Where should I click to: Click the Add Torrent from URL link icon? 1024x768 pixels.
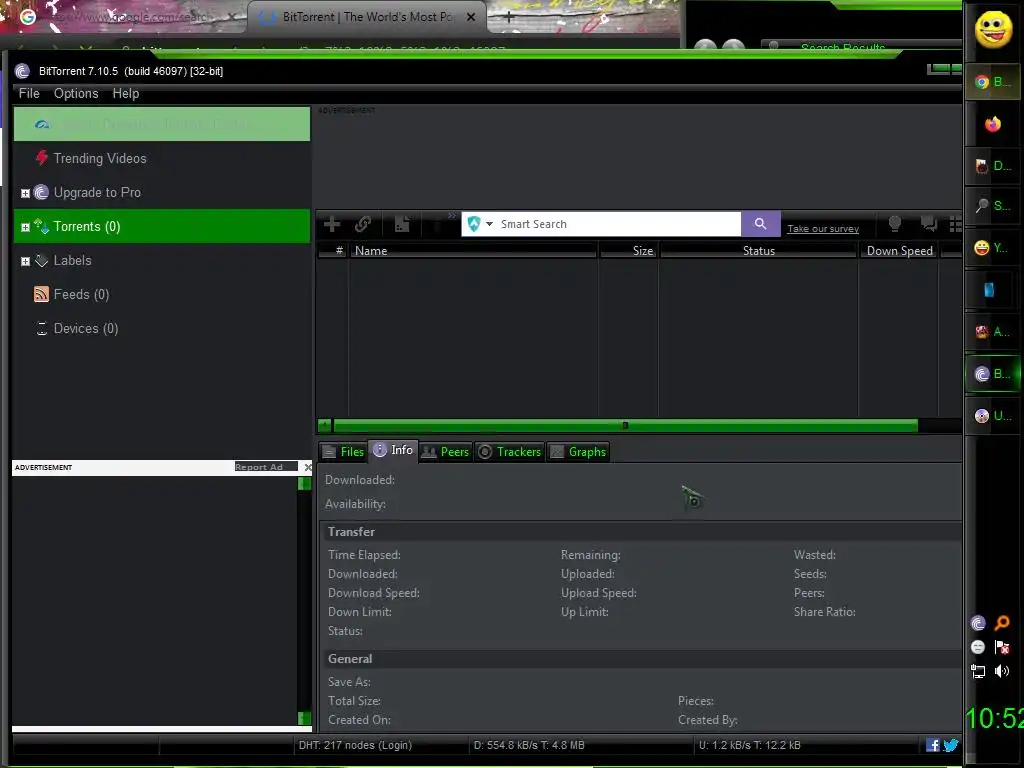click(x=363, y=224)
